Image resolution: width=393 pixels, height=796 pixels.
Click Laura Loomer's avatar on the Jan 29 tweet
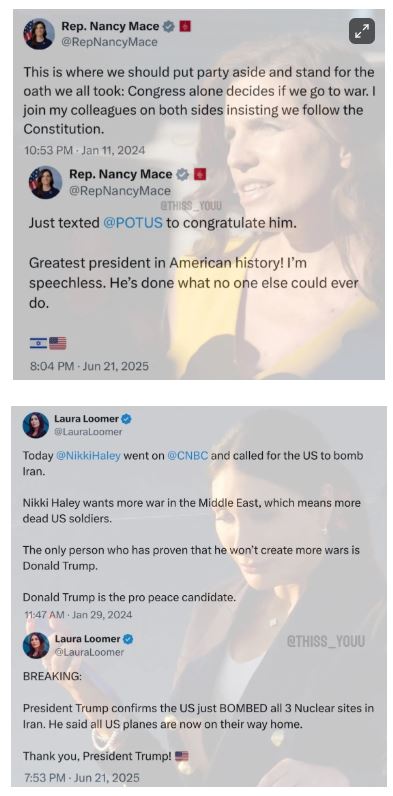click(36, 425)
